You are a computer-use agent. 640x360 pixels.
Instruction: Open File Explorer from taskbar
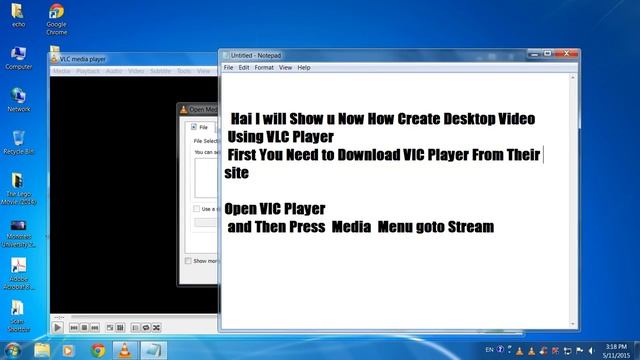[42, 350]
